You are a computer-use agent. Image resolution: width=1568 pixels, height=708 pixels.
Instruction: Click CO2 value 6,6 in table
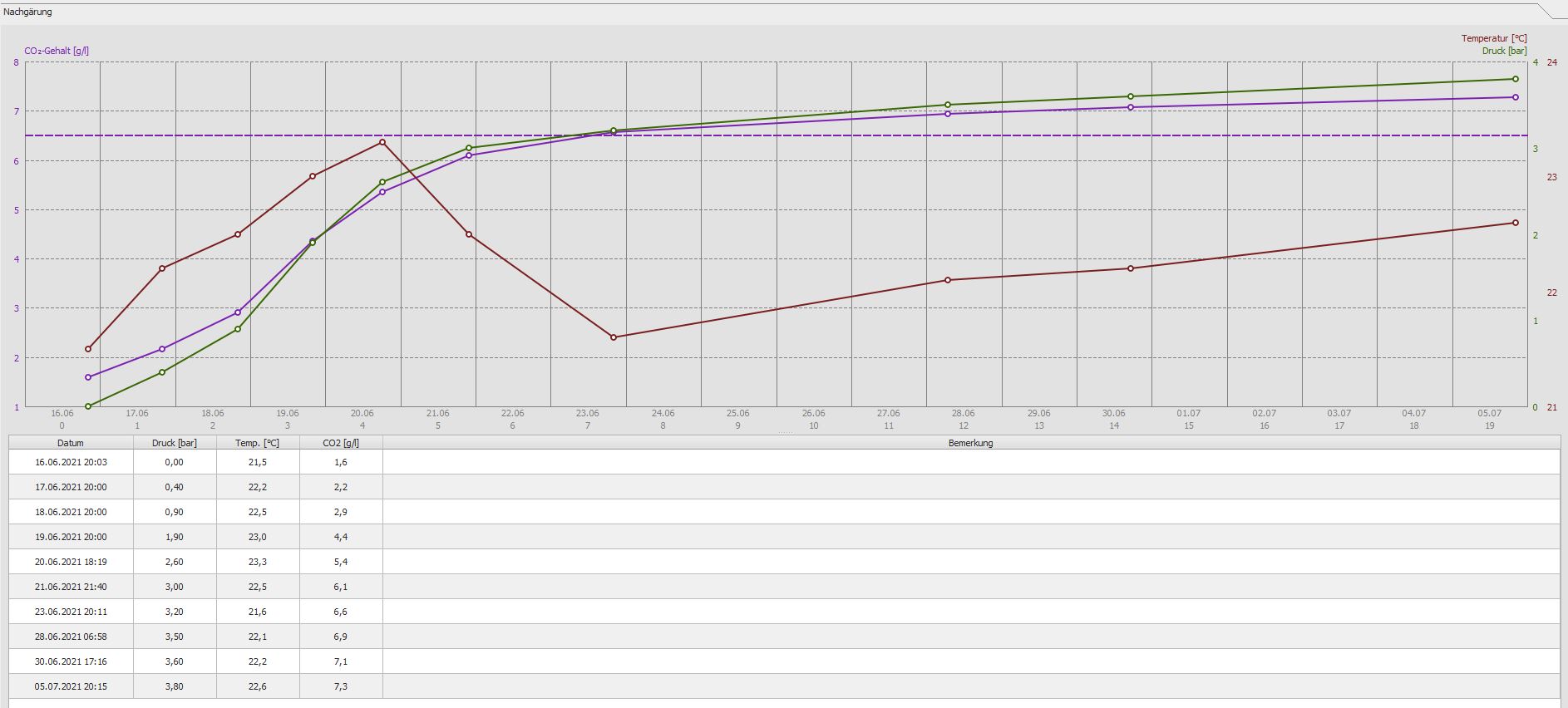coord(341,612)
